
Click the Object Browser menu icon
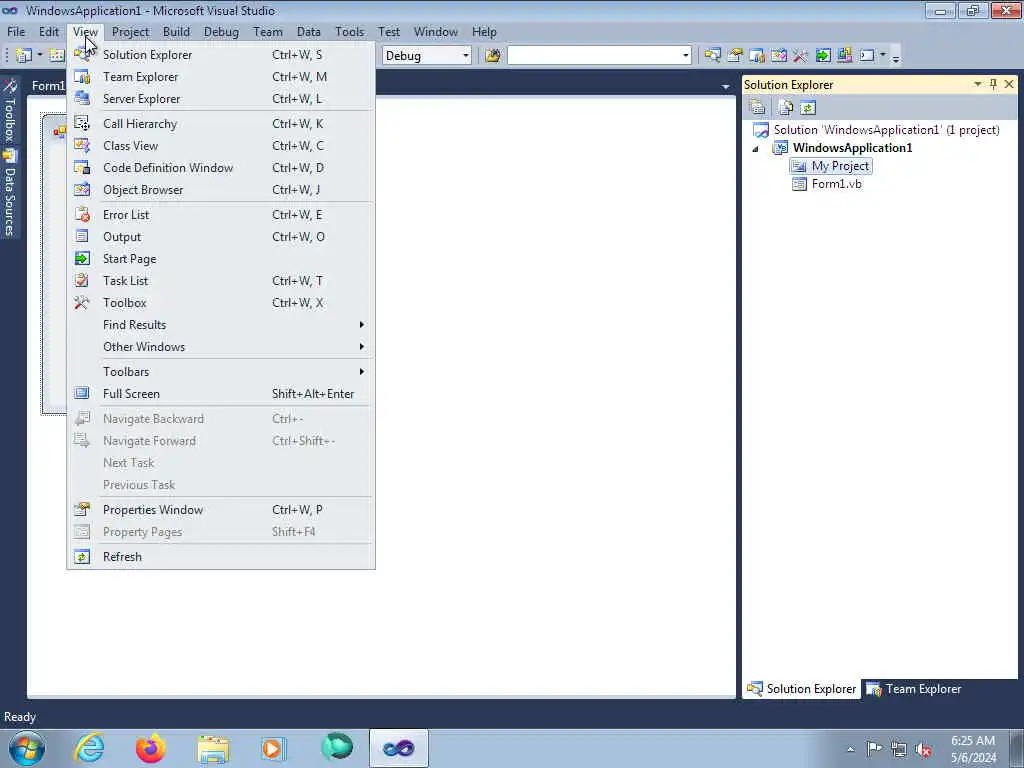(x=82, y=190)
